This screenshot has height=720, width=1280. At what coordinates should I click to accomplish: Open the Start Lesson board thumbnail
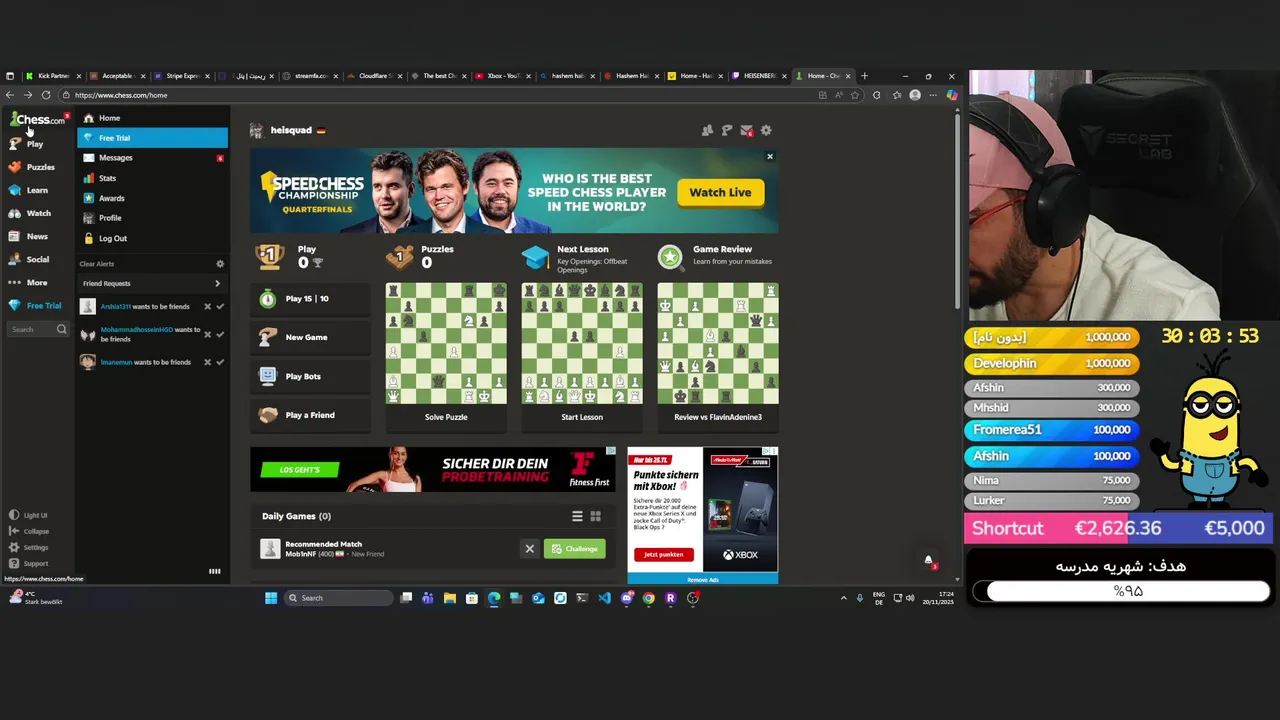coord(582,343)
